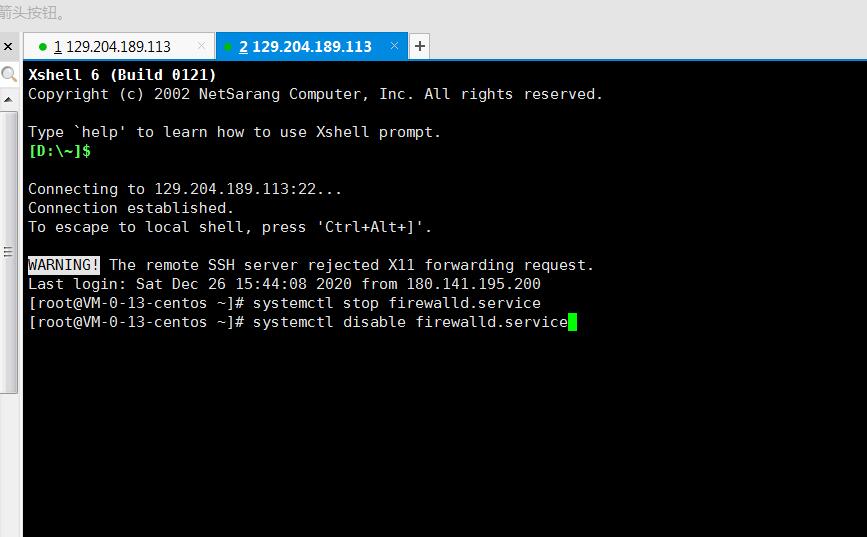Screen dimensions: 867x537
Task: Click empty scrollbar track below the thumb
Action: point(9,460)
